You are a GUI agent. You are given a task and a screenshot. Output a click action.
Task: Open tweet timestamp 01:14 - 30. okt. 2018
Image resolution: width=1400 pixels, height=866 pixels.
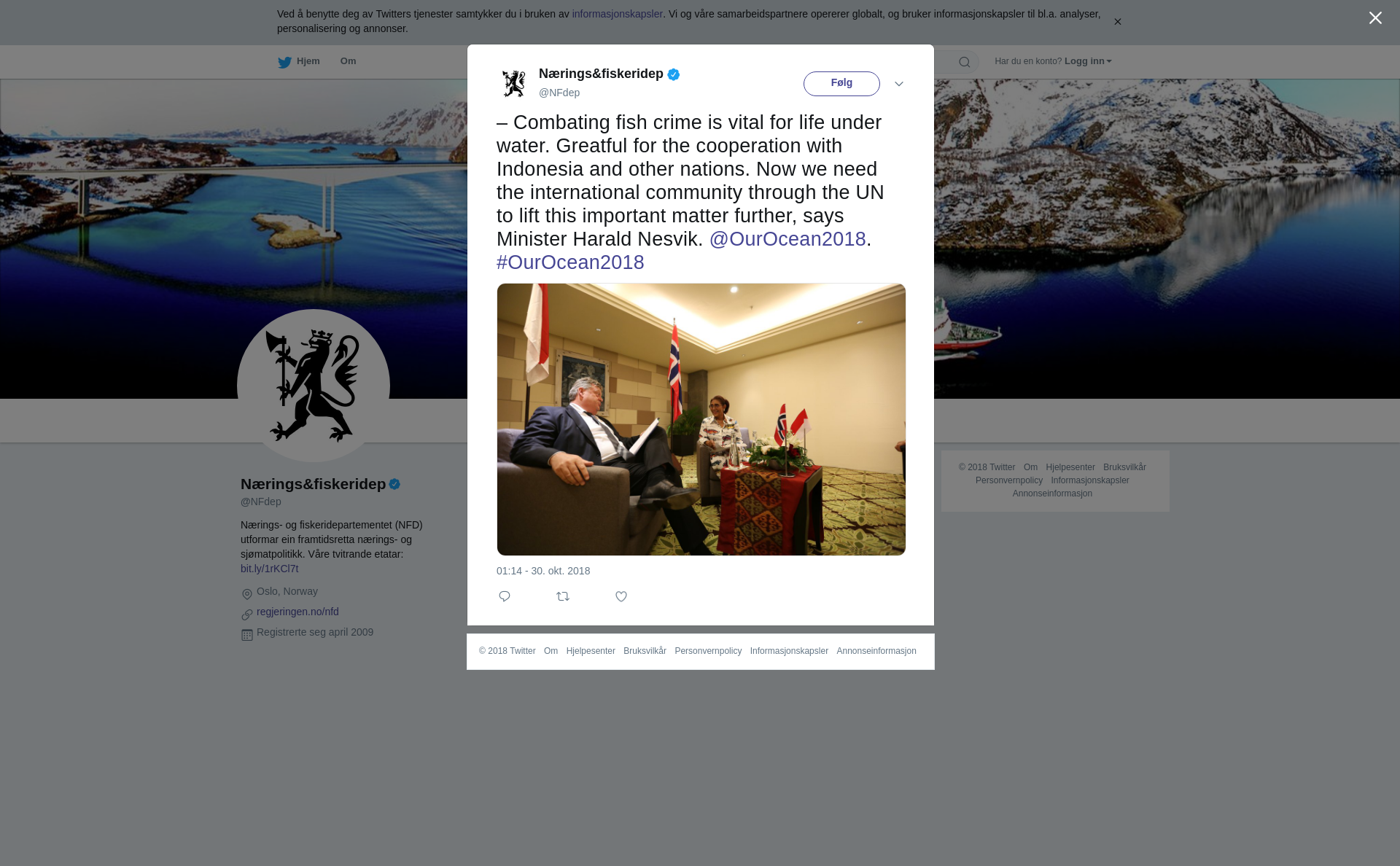[543, 571]
